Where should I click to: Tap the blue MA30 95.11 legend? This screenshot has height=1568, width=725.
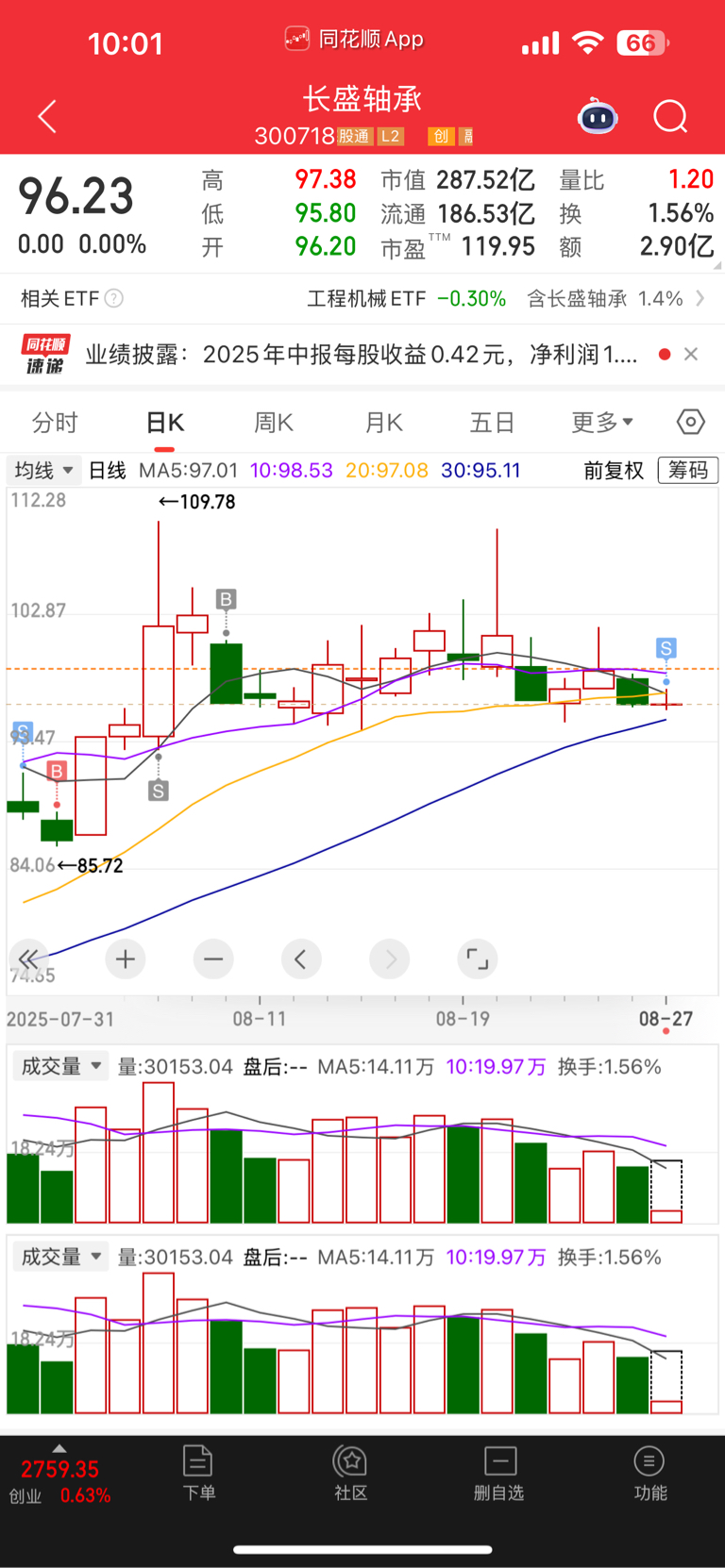pos(481,470)
